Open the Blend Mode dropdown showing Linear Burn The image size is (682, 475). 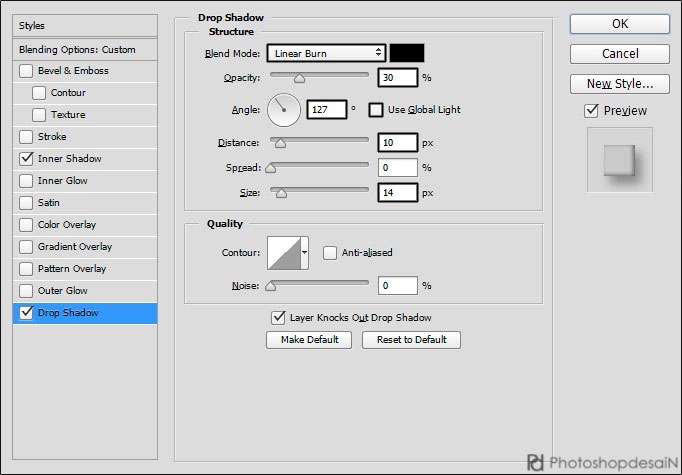click(x=326, y=54)
